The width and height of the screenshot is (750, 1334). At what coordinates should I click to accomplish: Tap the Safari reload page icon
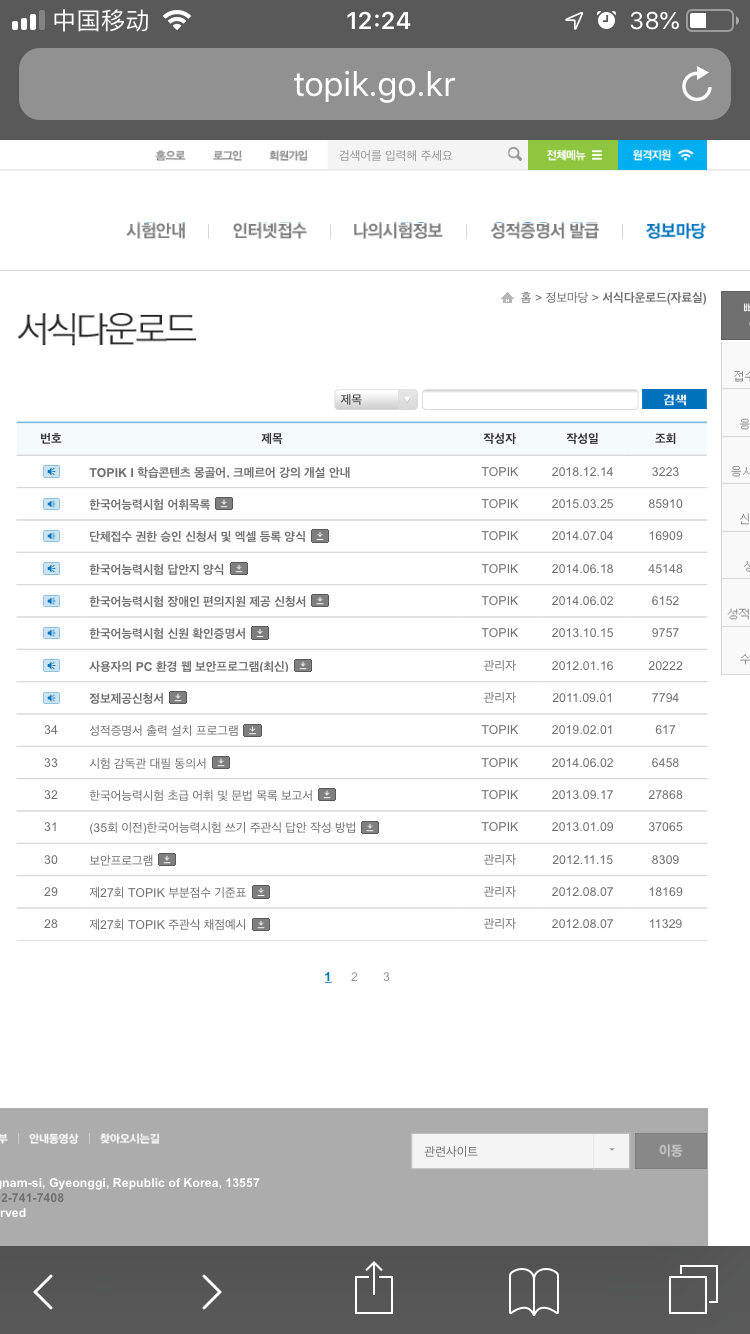tap(696, 85)
